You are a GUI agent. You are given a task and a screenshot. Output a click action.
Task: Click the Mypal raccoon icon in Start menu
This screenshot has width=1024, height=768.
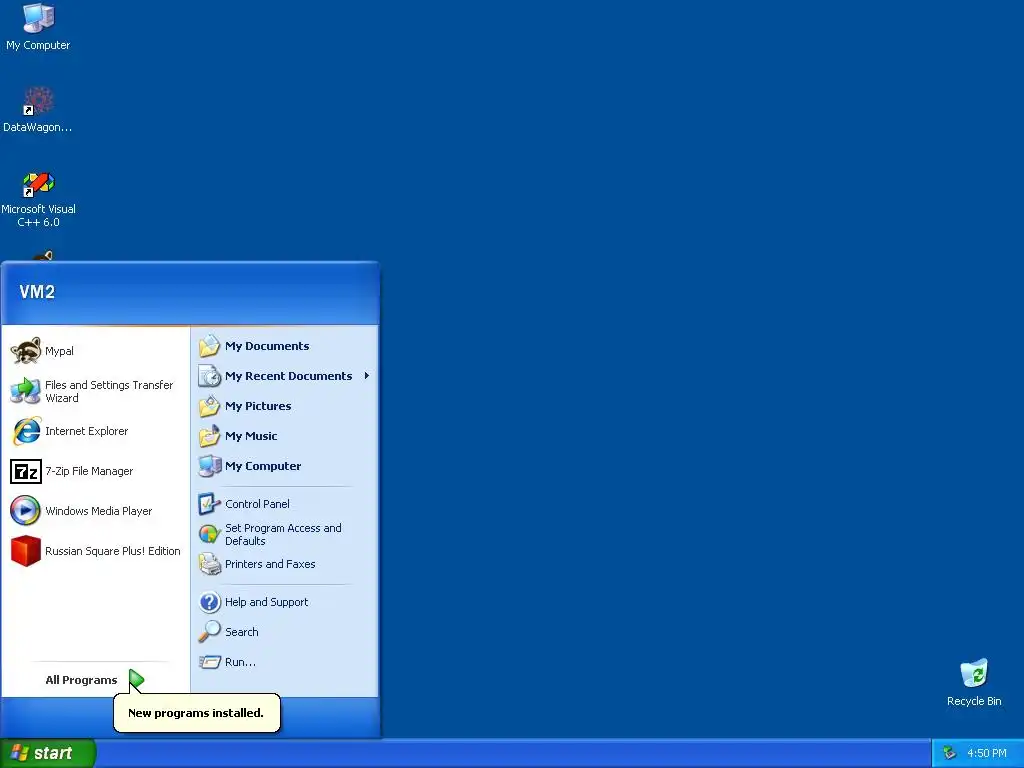coord(25,351)
